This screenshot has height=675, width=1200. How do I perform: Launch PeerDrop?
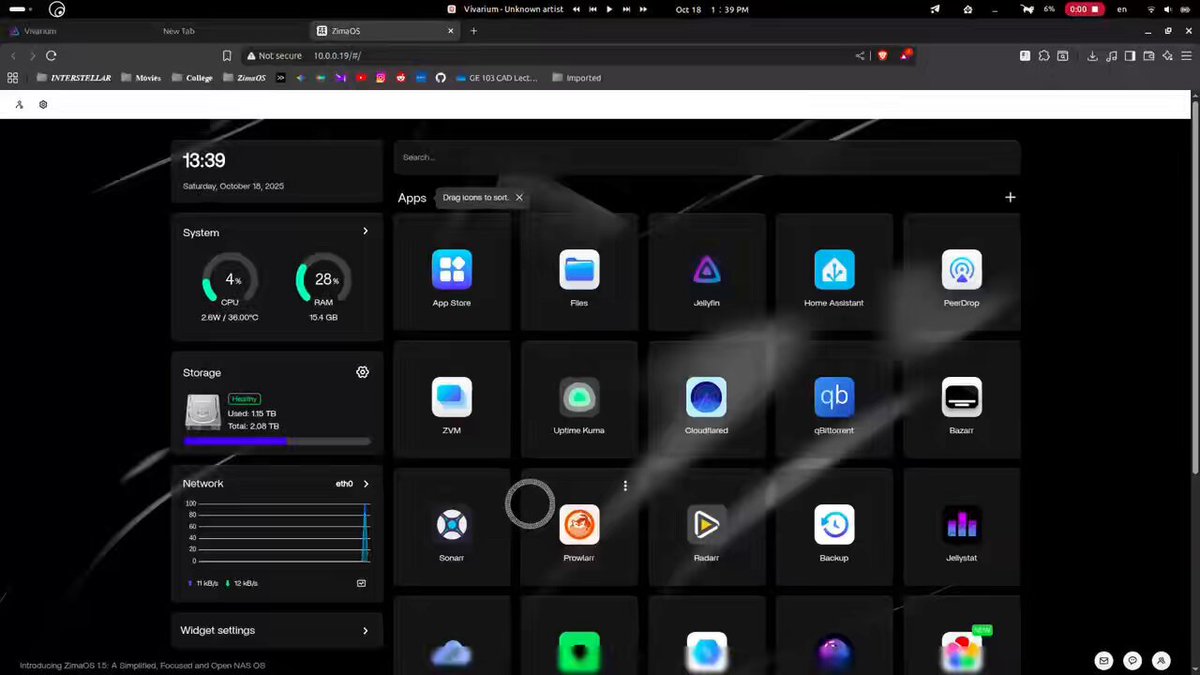pos(962,270)
